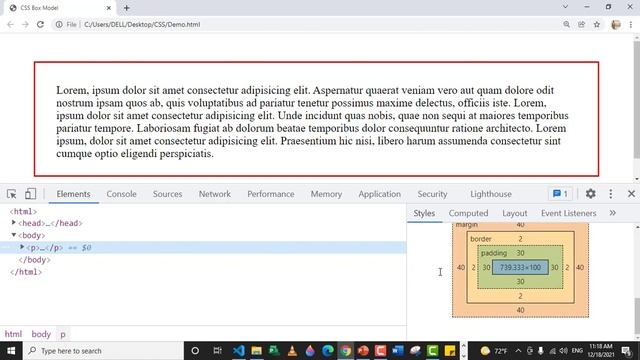This screenshot has width=640, height=360.
Task: Open a new browser tab
Action: [x=127, y=8]
